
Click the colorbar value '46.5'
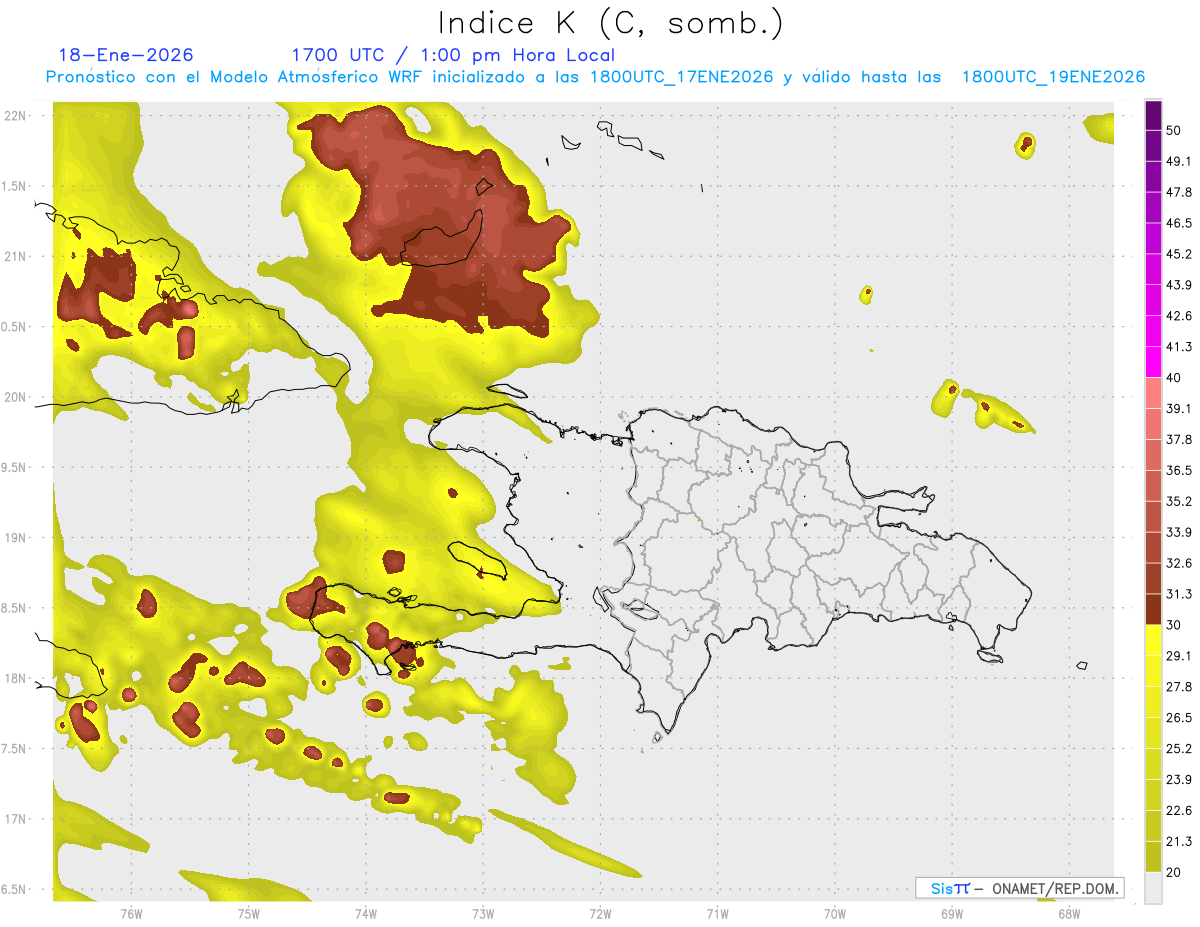[1179, 223]
